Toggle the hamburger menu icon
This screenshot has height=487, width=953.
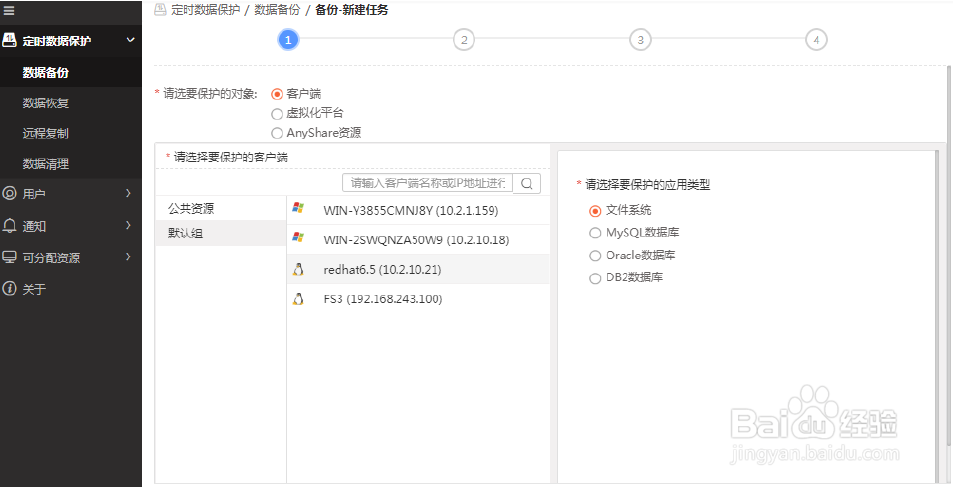tap(9, 10)
